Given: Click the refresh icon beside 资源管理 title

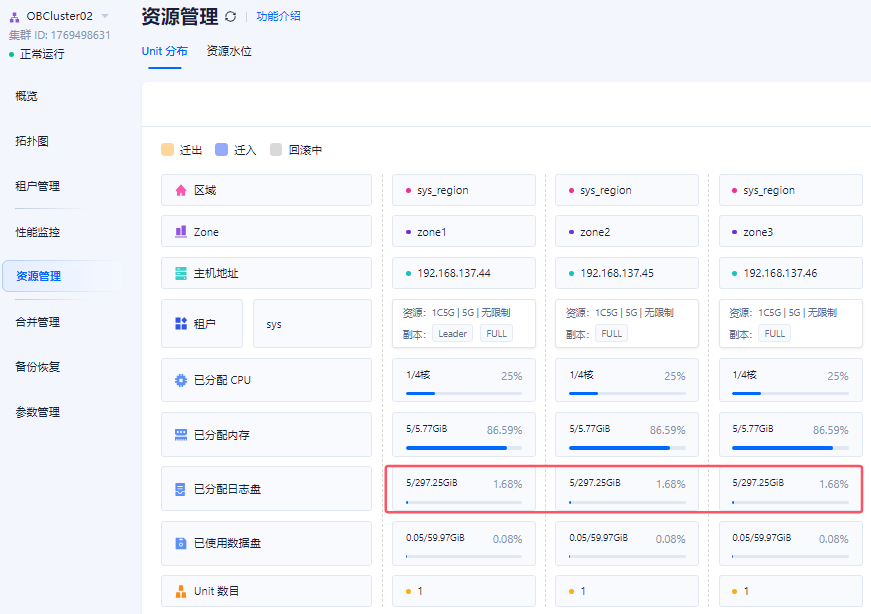Looking at the screenshot, I should point(231,17).
